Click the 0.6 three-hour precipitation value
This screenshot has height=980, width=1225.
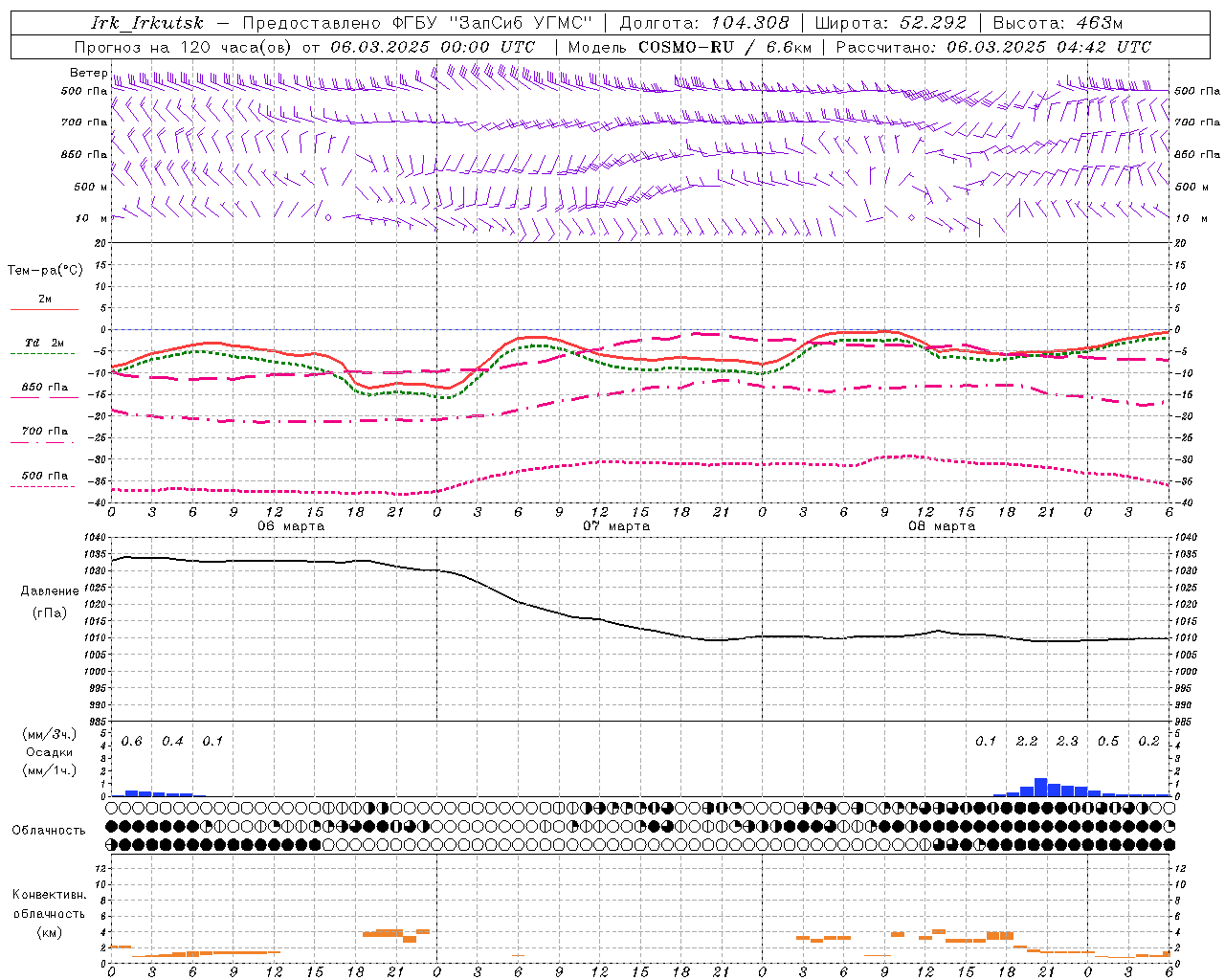(x=132, y=742)
